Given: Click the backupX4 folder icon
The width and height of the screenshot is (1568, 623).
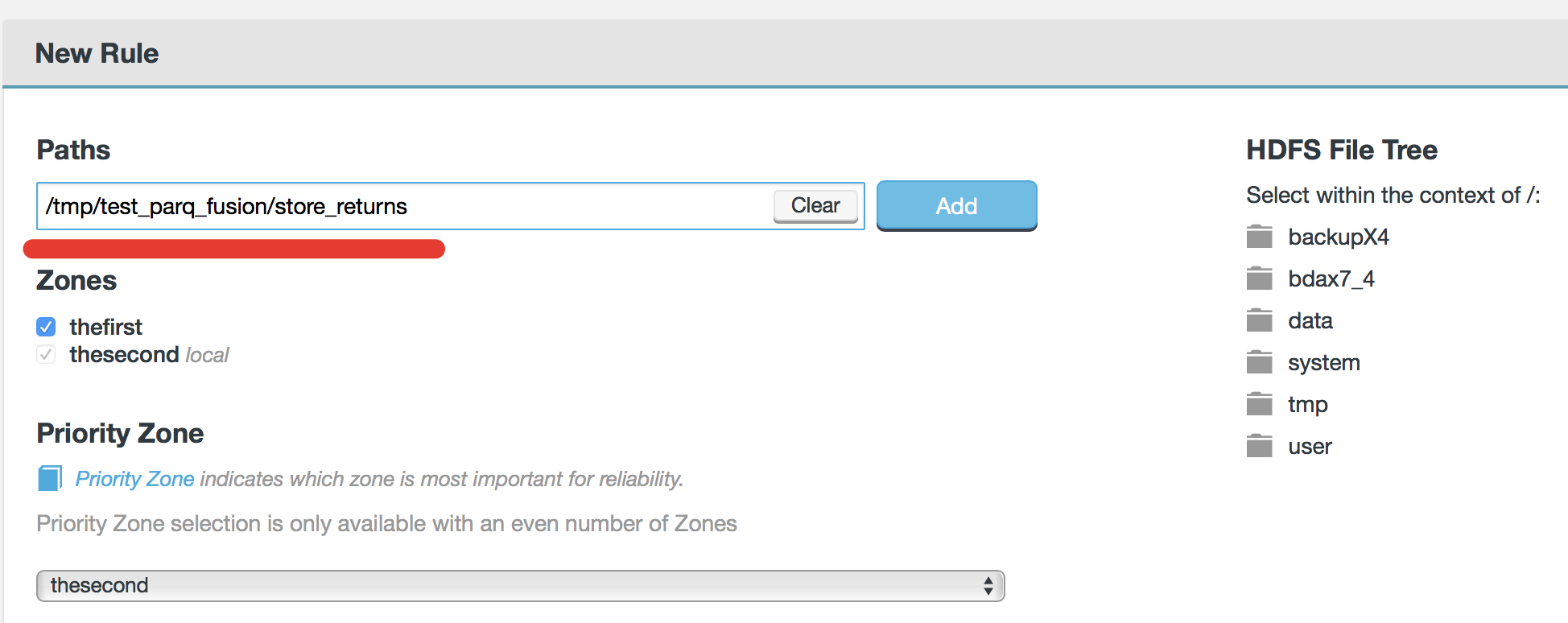Looking at the screenshot, I should (x=1259, y=237).
